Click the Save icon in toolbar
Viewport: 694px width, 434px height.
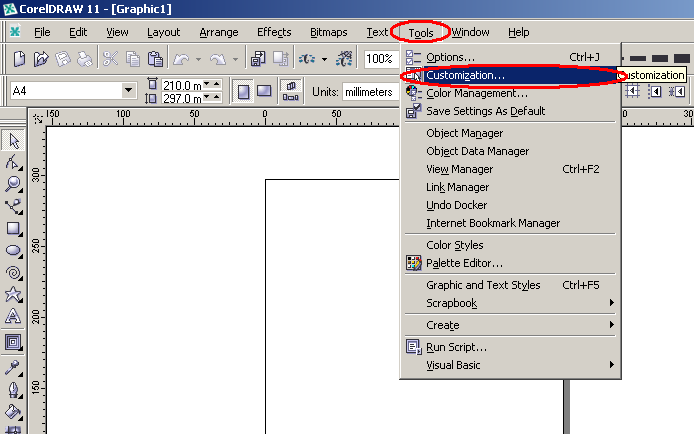pyautogui.click(x=63, y=58)
